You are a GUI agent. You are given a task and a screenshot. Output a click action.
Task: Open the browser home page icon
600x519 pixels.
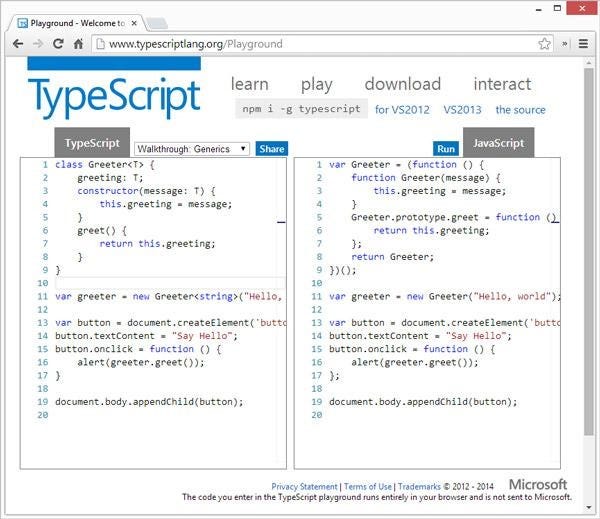[x=78, y=44]
